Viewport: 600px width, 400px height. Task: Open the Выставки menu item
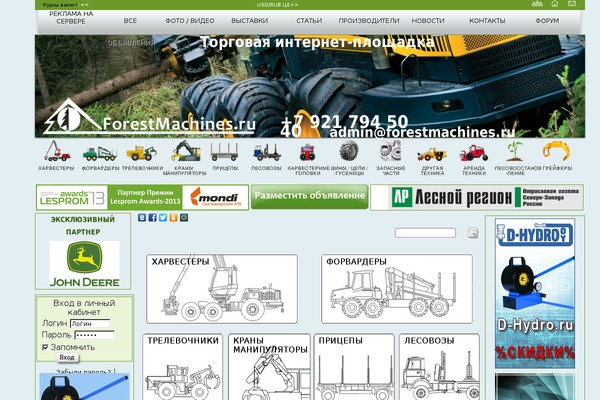click(249, 21)
